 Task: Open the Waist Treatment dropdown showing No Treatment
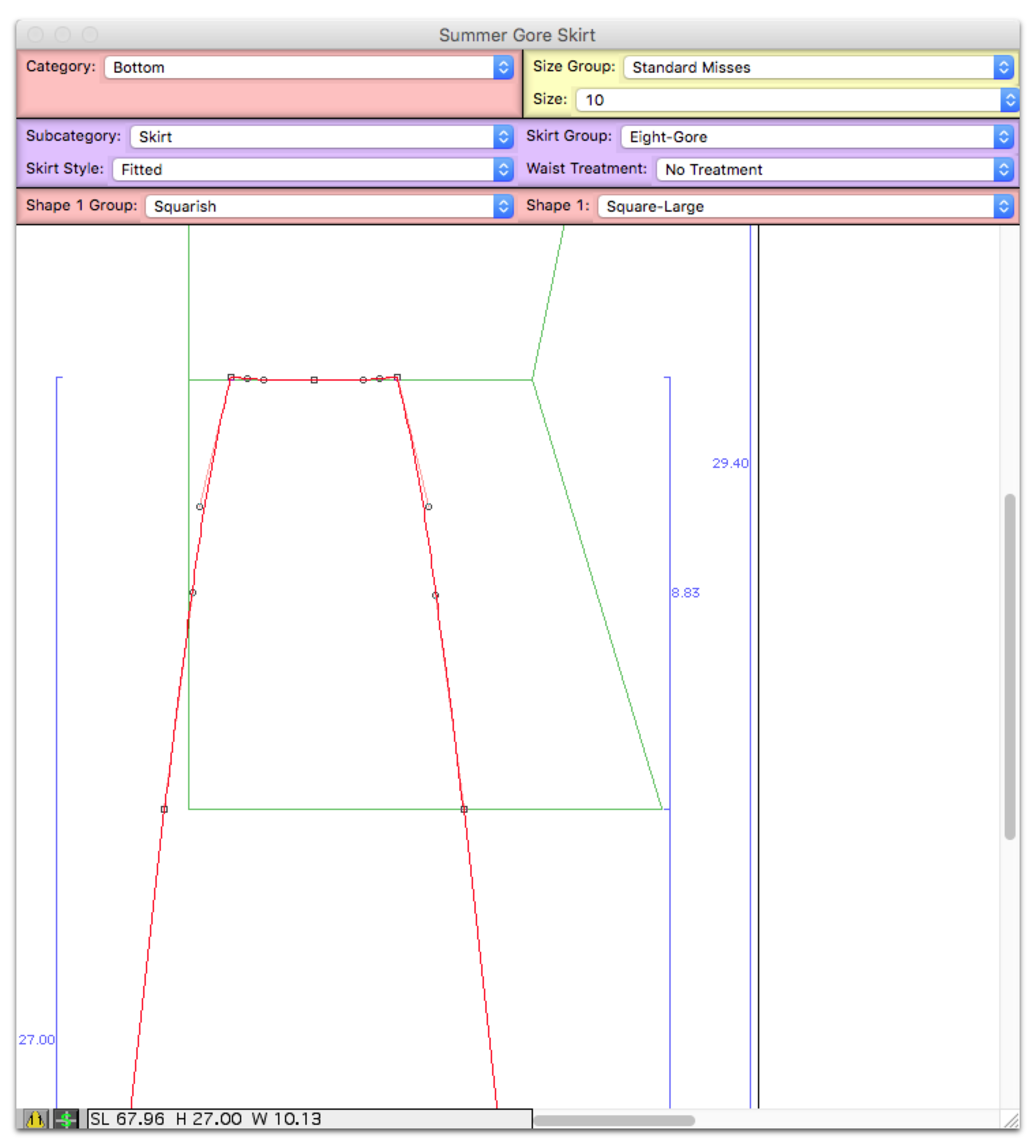click(x=835, y=169)
